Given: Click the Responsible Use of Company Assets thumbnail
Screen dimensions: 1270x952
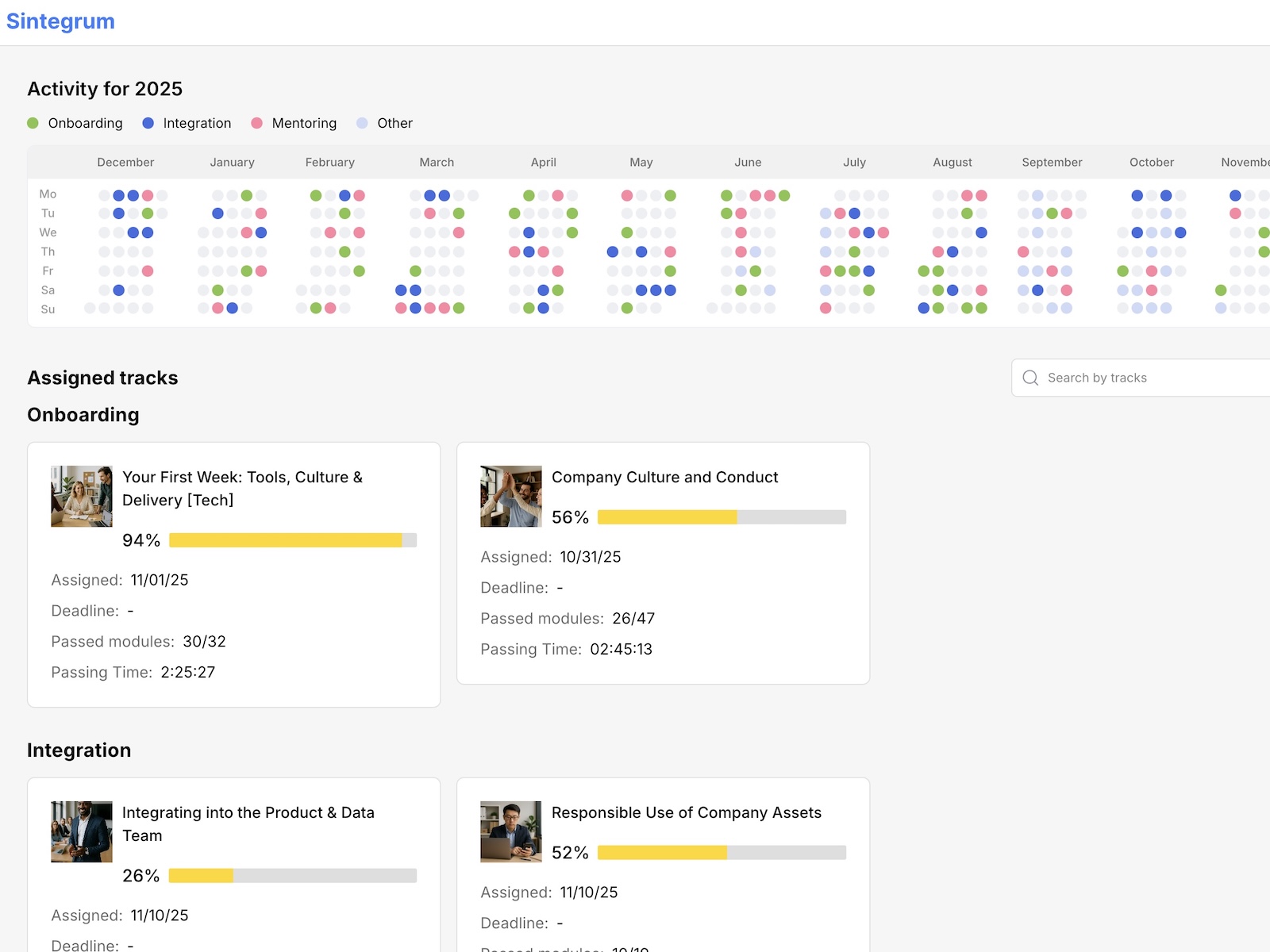Looking at the screenshot, I should coord(511,831).
